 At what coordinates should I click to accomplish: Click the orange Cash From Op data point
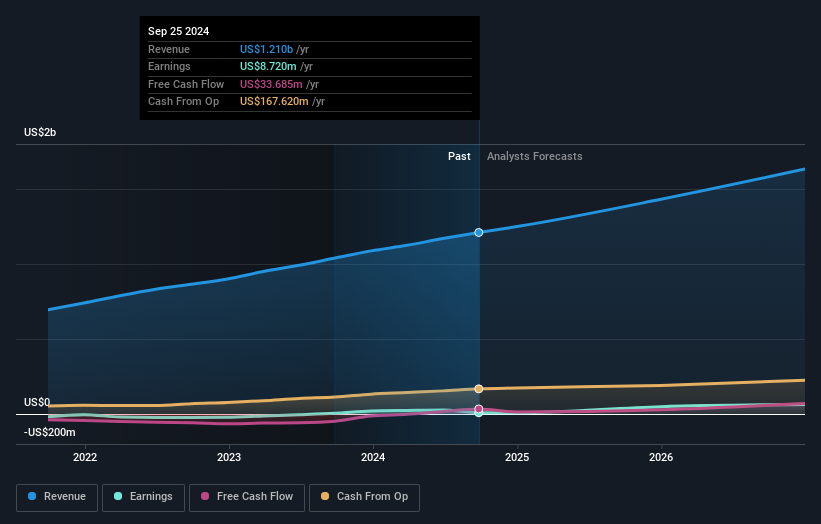(x=479, y=388)
